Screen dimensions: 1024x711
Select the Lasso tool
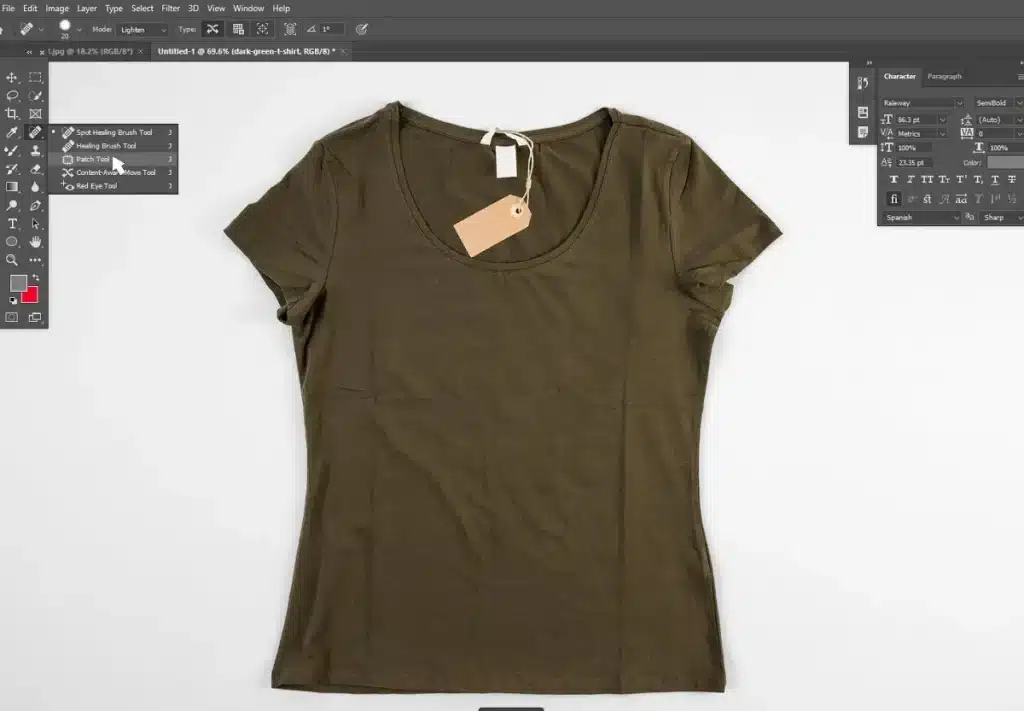tap(13, 95)
